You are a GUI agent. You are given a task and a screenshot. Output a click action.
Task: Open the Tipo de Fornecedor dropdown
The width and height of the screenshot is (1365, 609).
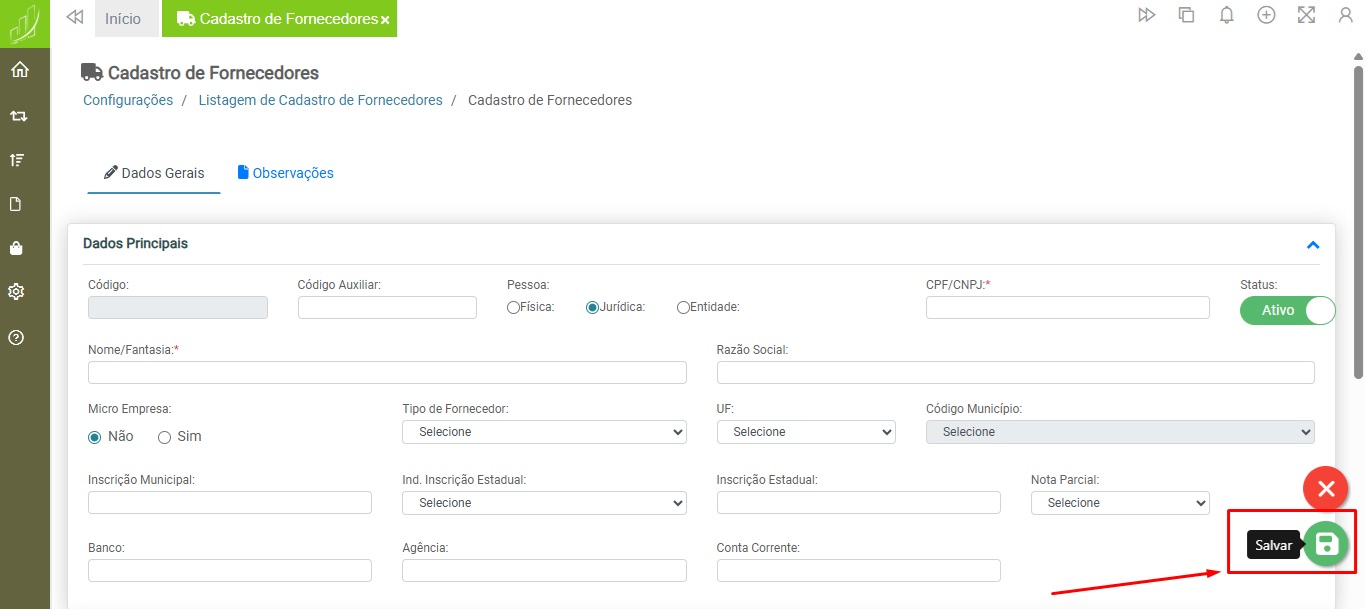[544, 432]
